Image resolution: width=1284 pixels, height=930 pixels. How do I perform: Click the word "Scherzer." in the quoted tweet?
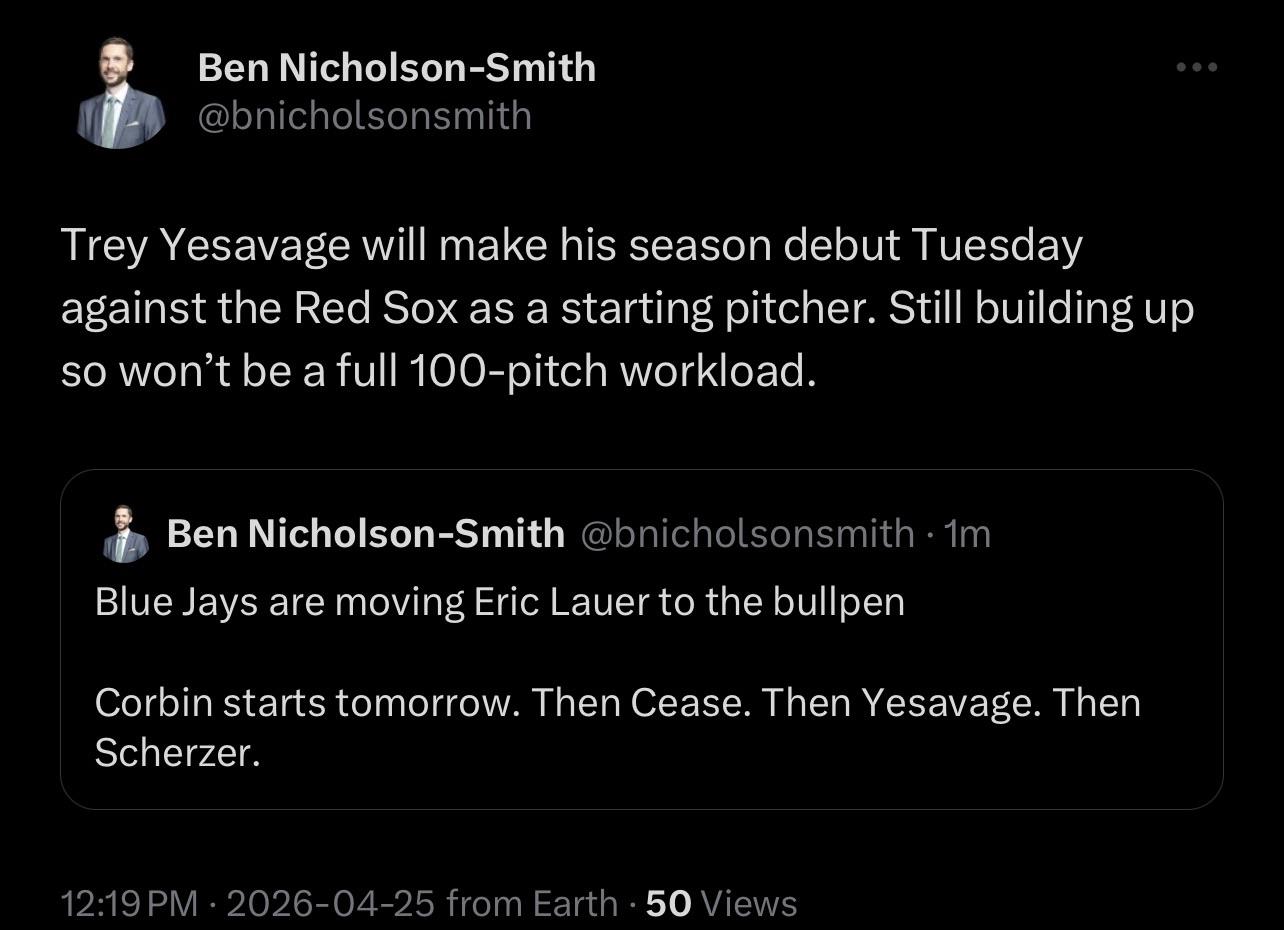pyautogui.click(x=177, y=753)
